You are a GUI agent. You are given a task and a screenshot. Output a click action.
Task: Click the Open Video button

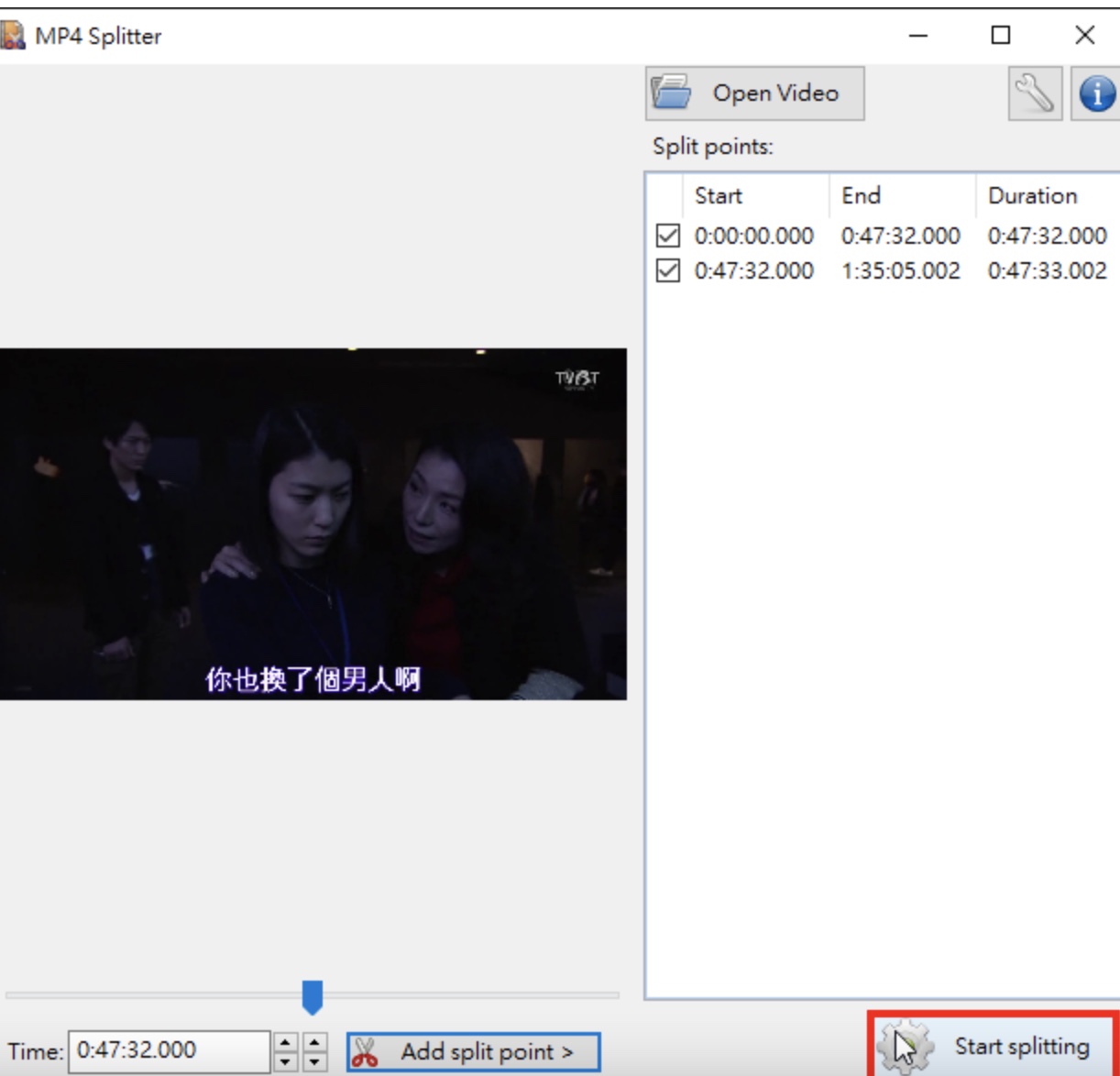click(755, 93)
